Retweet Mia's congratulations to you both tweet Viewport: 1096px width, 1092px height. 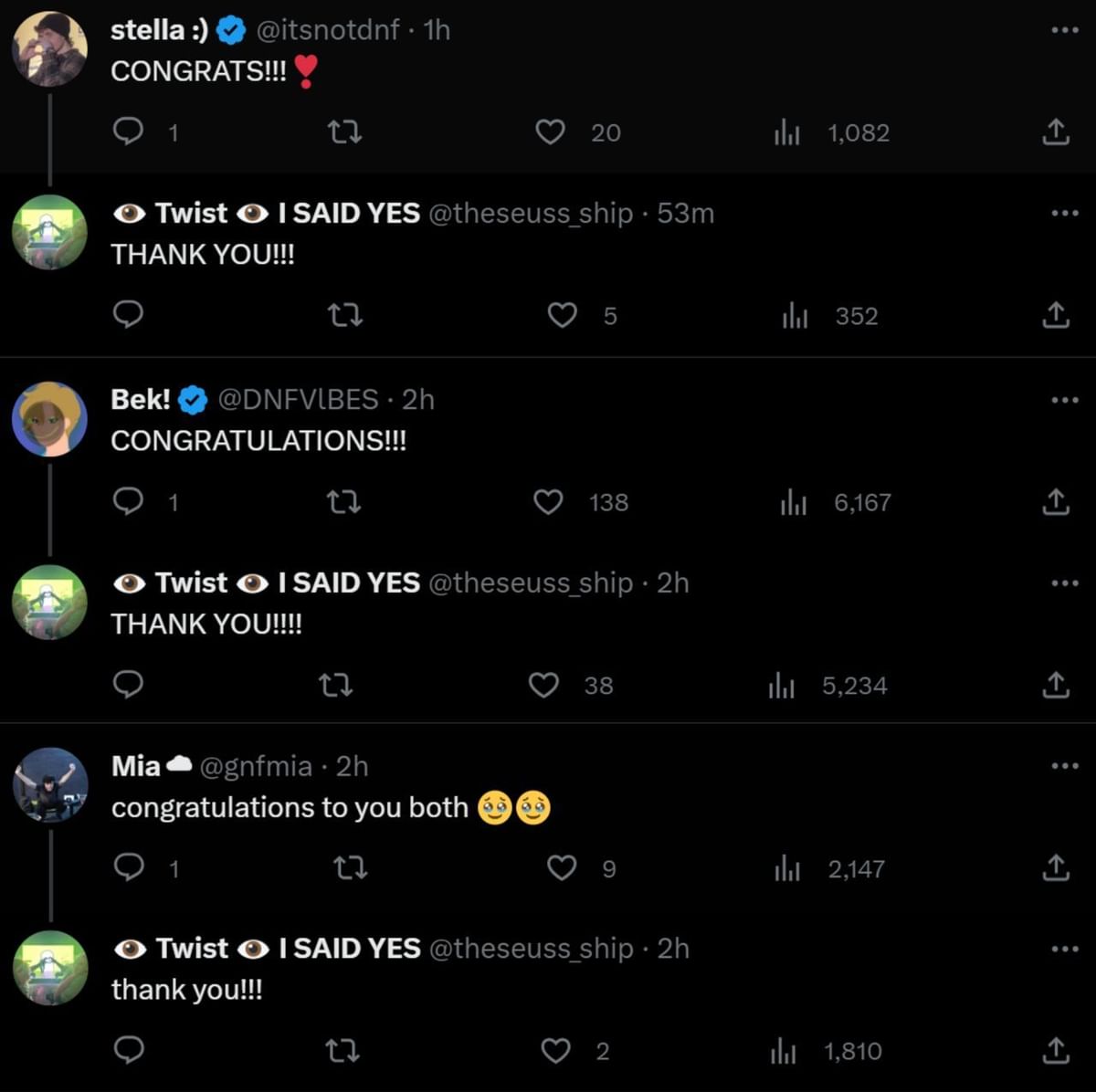coord(351,867)
